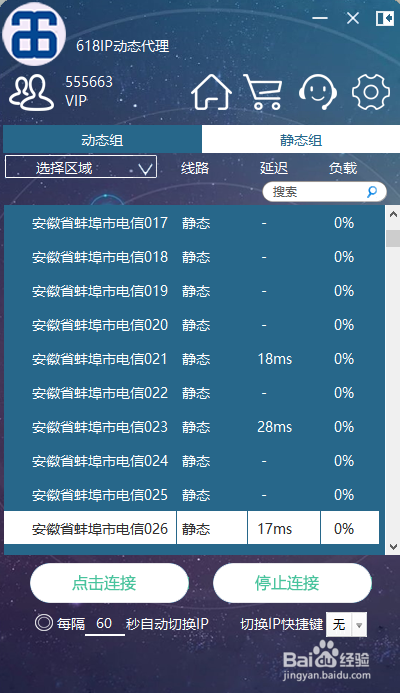Screen dimensions: 400x693
Task: Click the 停止连接 button
Action: 292,583
